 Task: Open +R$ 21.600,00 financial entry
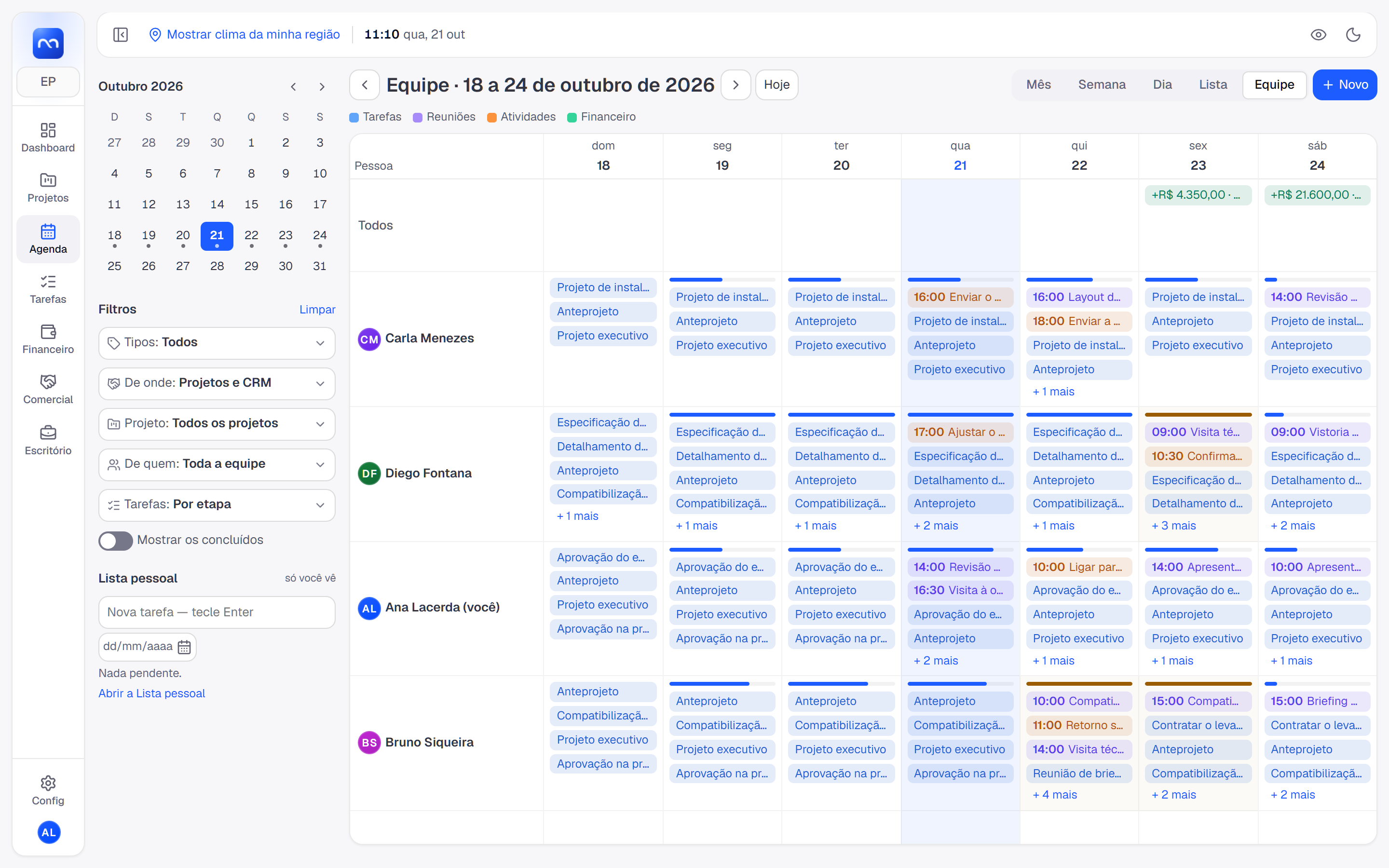point(1316,195)
